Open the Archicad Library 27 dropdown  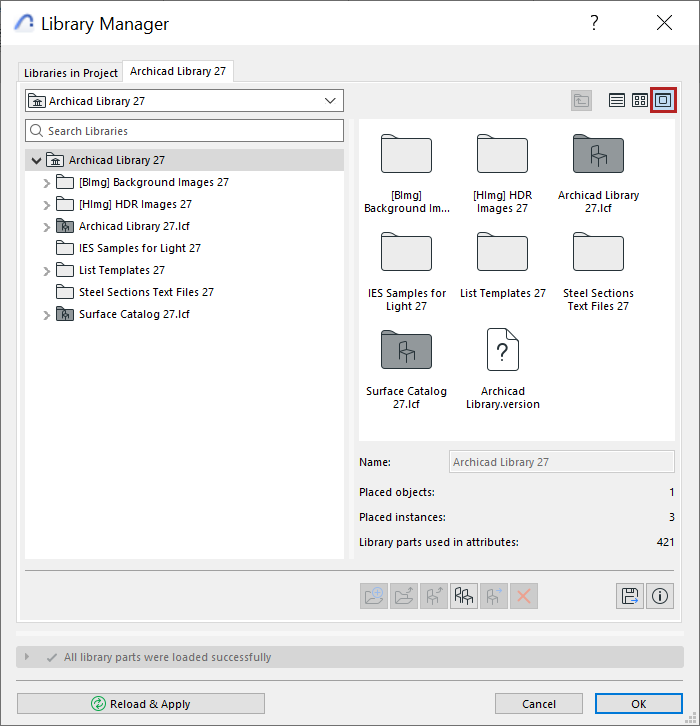click(x=184, y=100)
